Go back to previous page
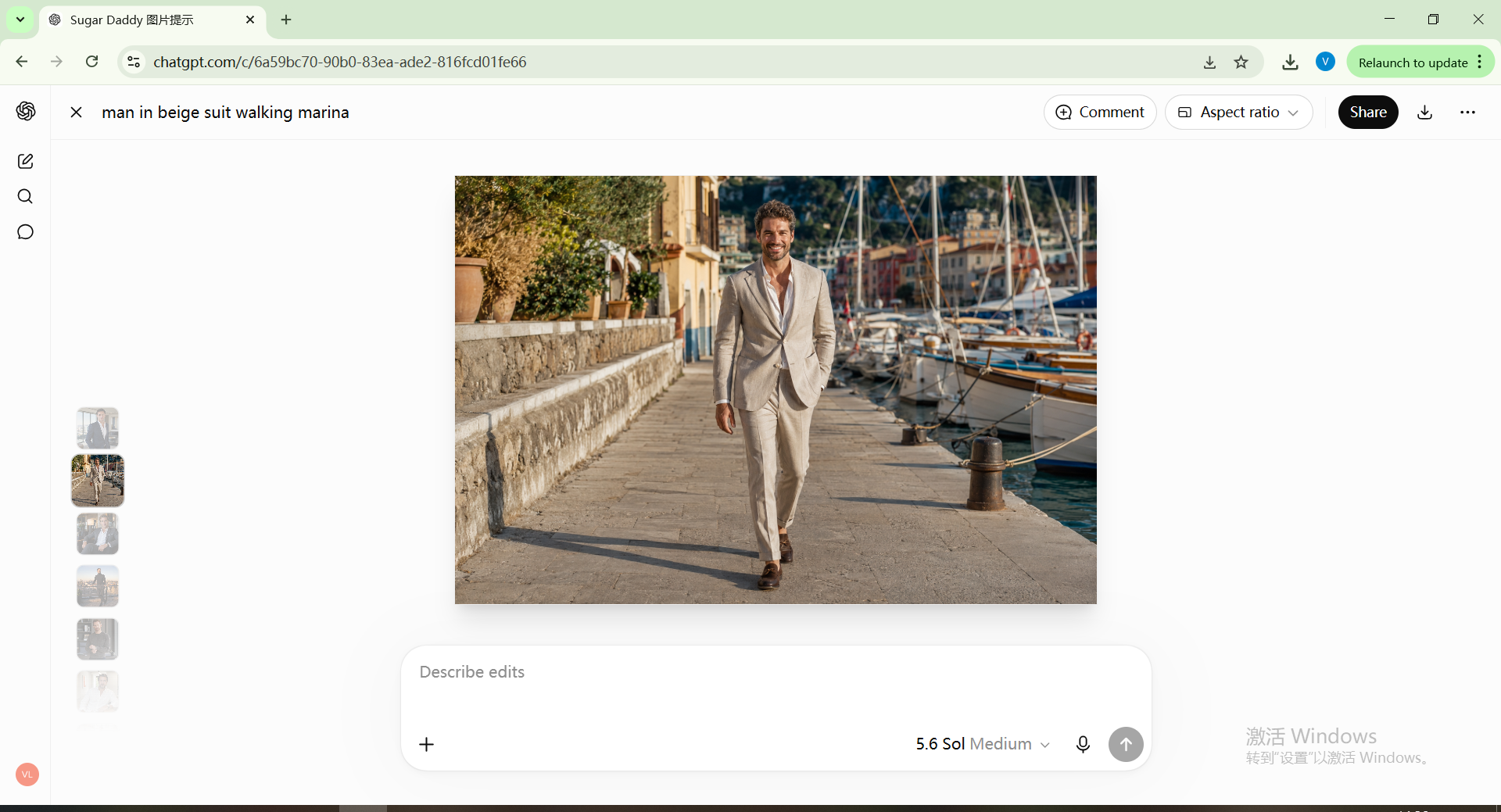Viewport: 1501px width, 812px height. (x=22, y=62)
